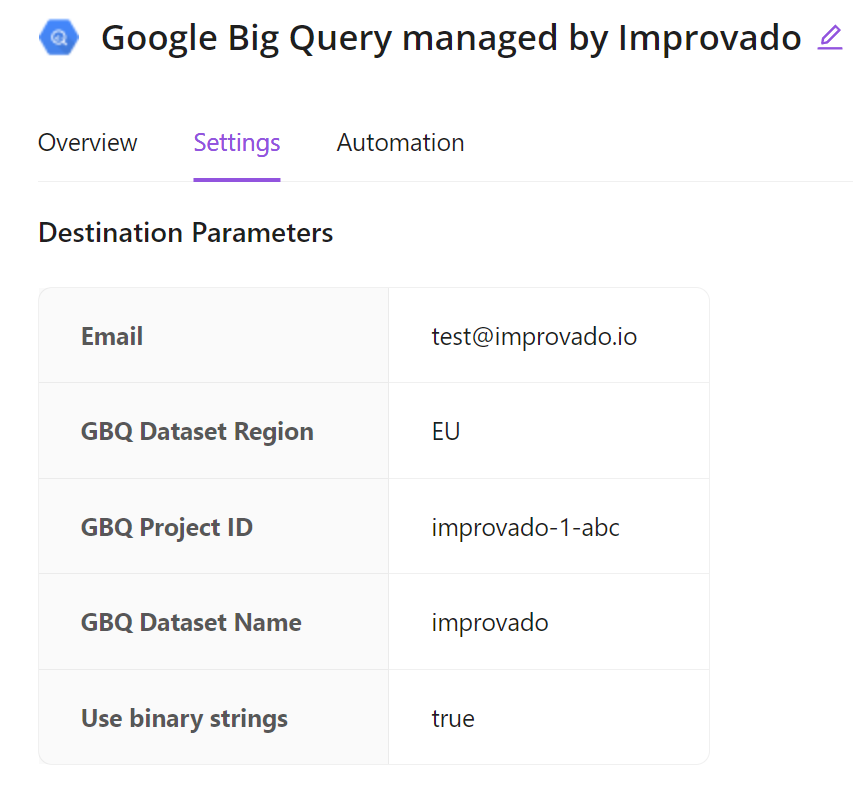
Task: Click the improvado dataset name value
Action: 490,622
